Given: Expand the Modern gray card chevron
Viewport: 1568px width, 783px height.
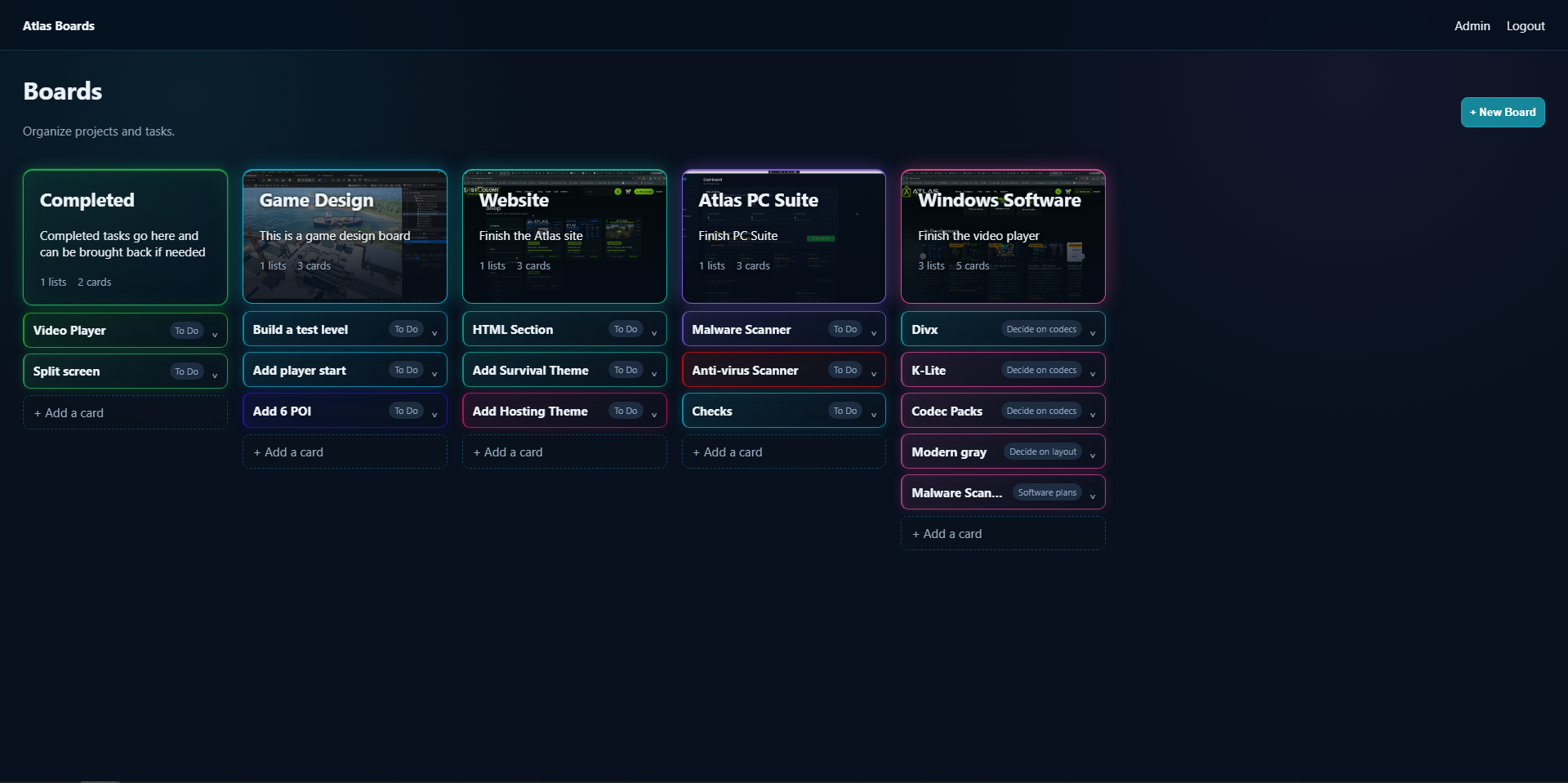Looking at the screenshot, I should 1093,455.
